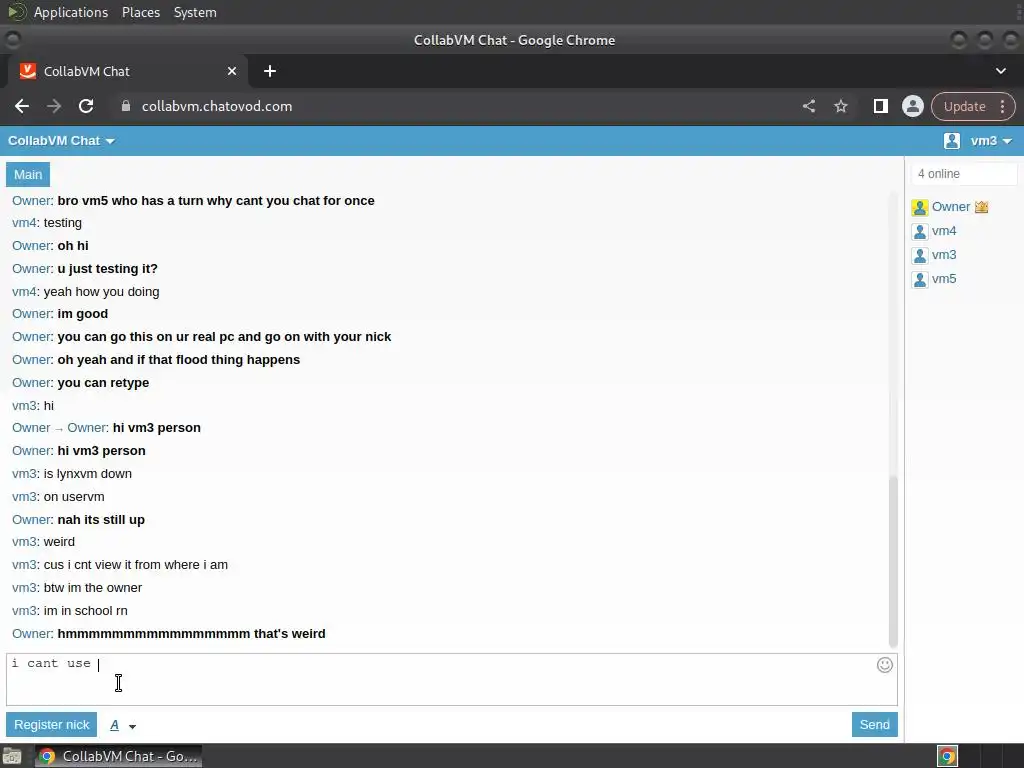1024x768 pixels.
Task: Click the Register nick button
Action: (x=52, y=725)
